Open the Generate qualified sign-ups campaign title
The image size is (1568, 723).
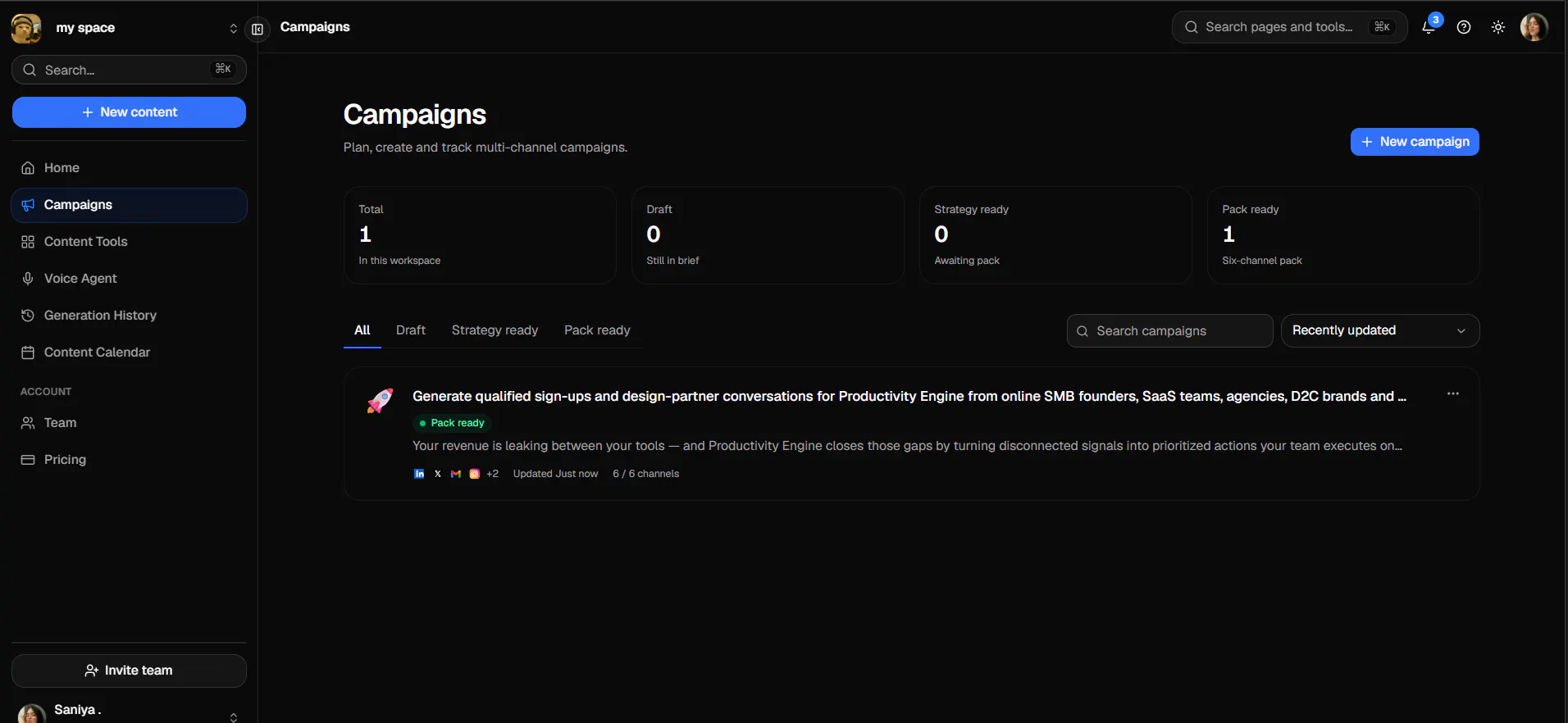(909, 397)
